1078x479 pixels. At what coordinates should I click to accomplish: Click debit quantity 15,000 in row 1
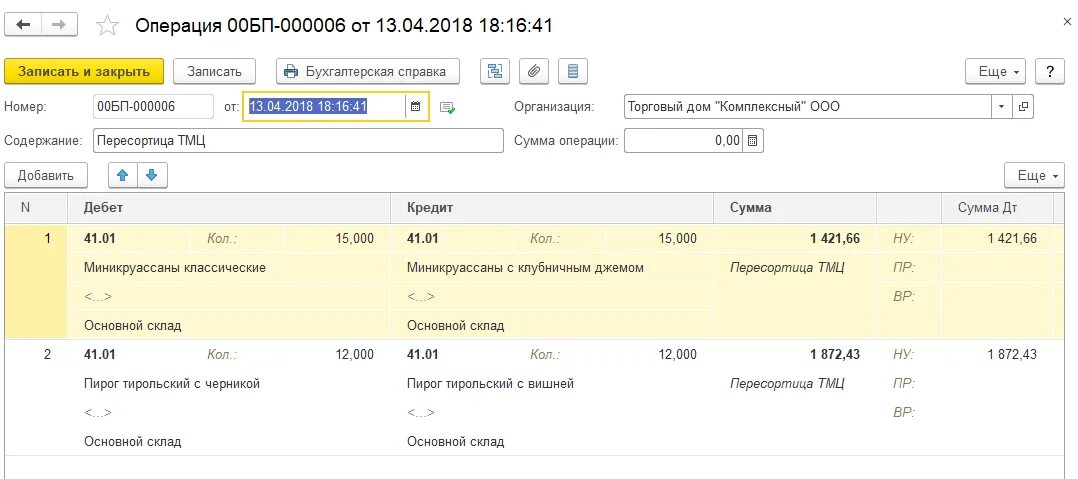click(354, 238)
